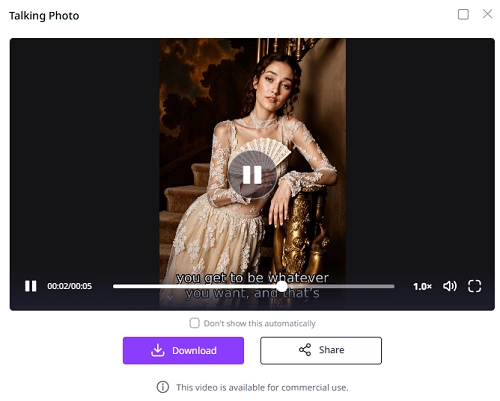Click the Talking Photo title text

44,16
